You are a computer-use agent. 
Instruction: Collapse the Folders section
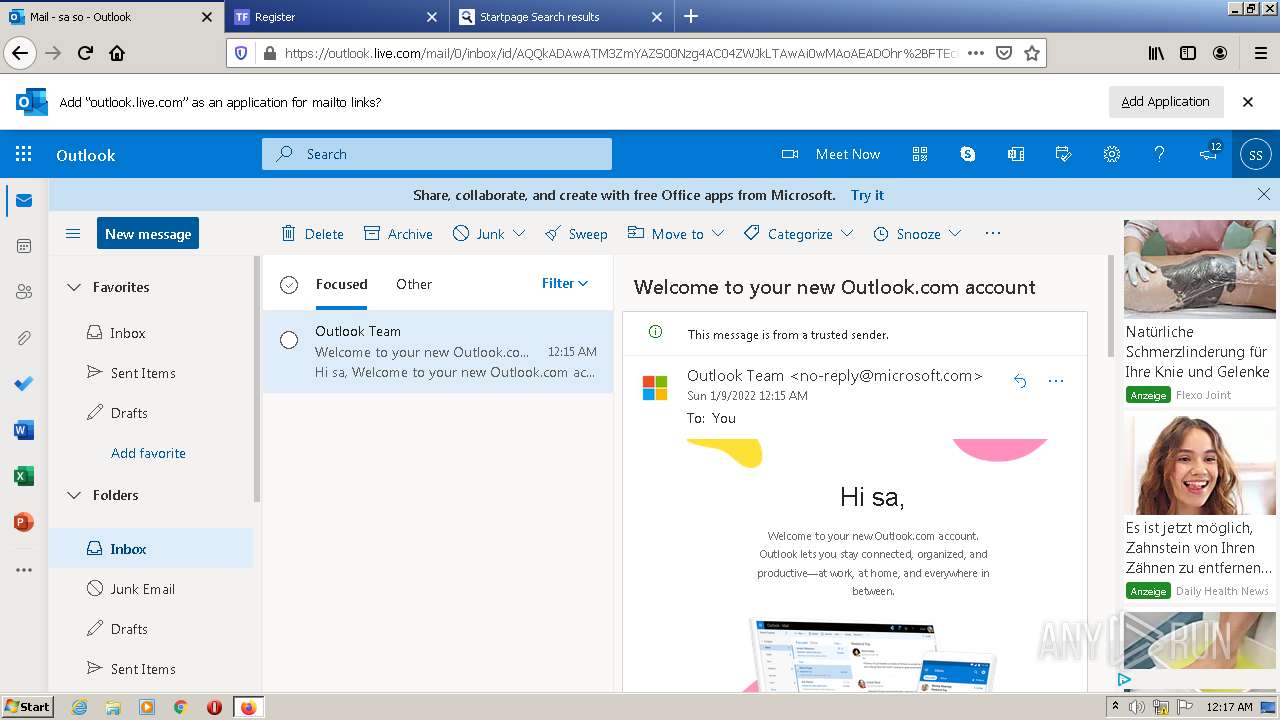coord(73,495)
